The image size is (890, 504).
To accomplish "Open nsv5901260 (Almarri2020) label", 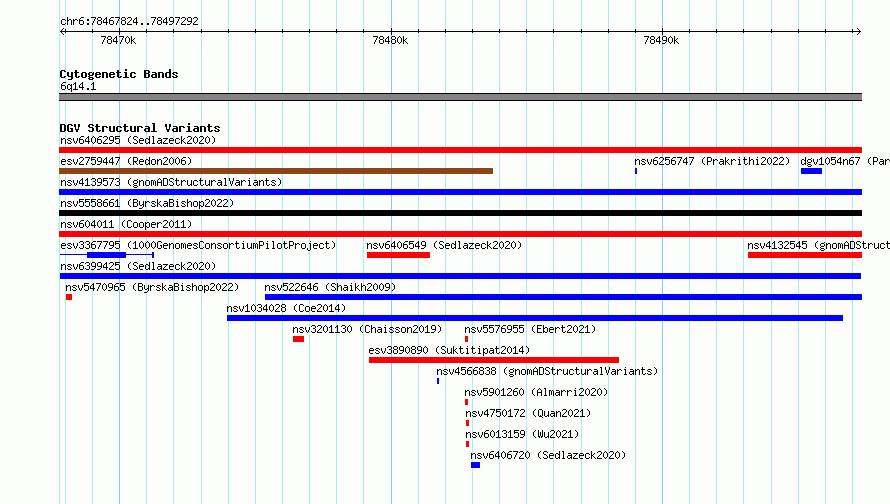I will point(536,392).
